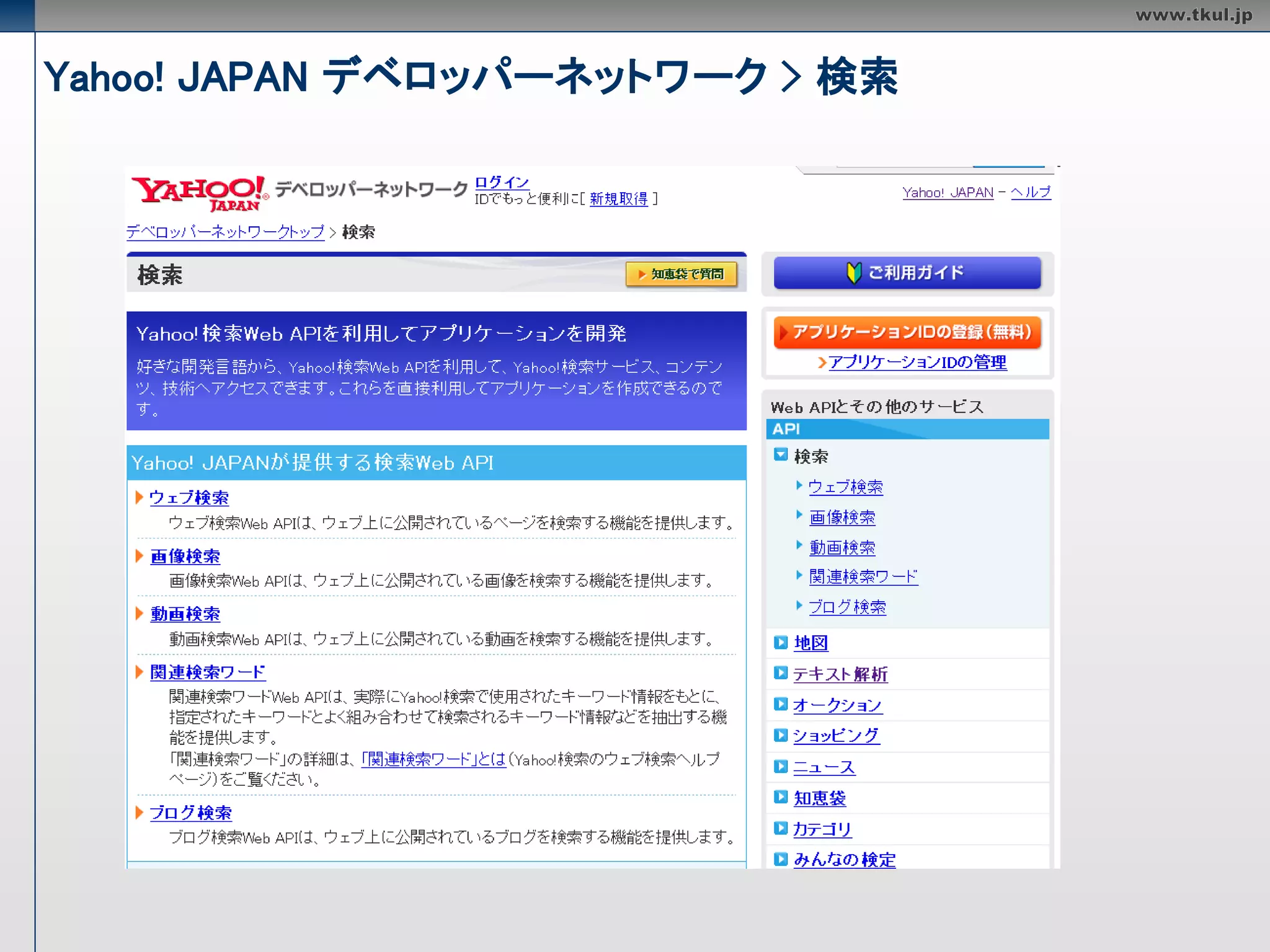Open the main ブログ検索 API heading link
Image resolution: width=1270 pixels, height=952 pixels.
click(x=191, y=813)
